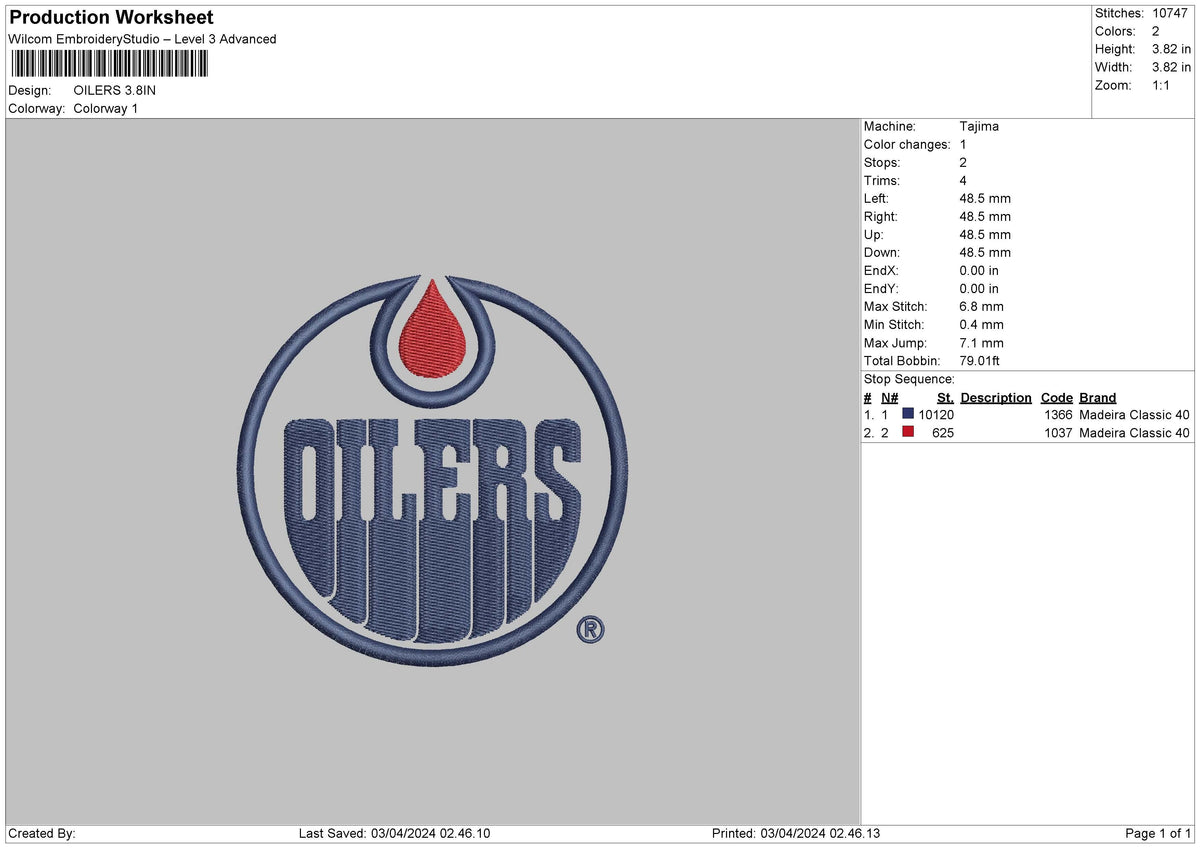Image resolution: width=1200 pixels, height=848 pixels.
Task: Click the 'Colorway 1' value
Action: [x=106, y=108]
